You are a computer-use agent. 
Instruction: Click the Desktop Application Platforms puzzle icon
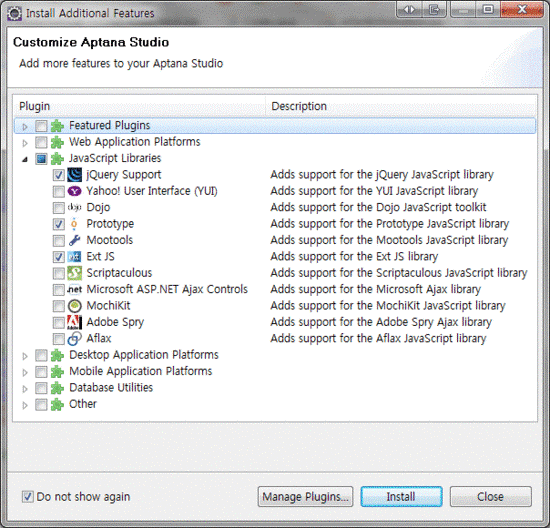pos(57,355)
